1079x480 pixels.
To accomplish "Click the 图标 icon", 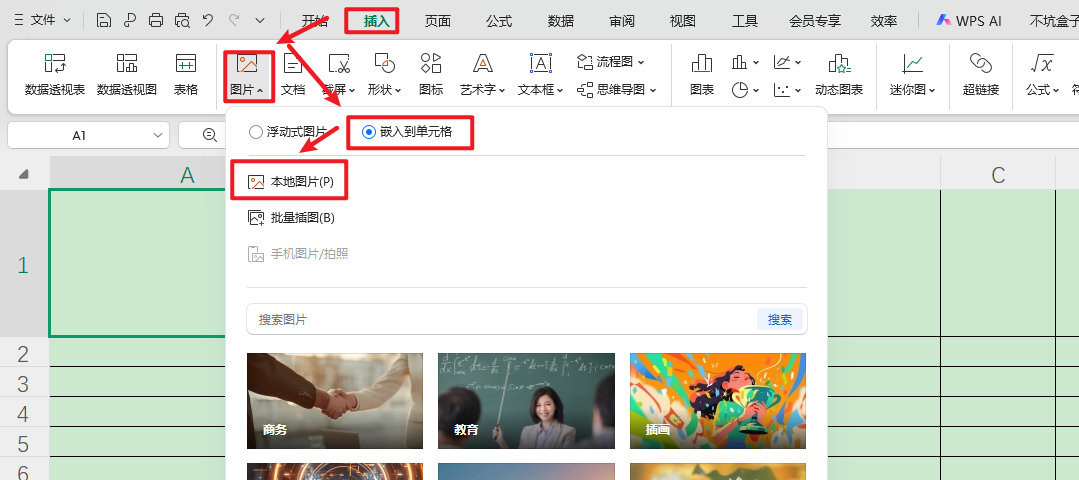I will pos(431,74).
